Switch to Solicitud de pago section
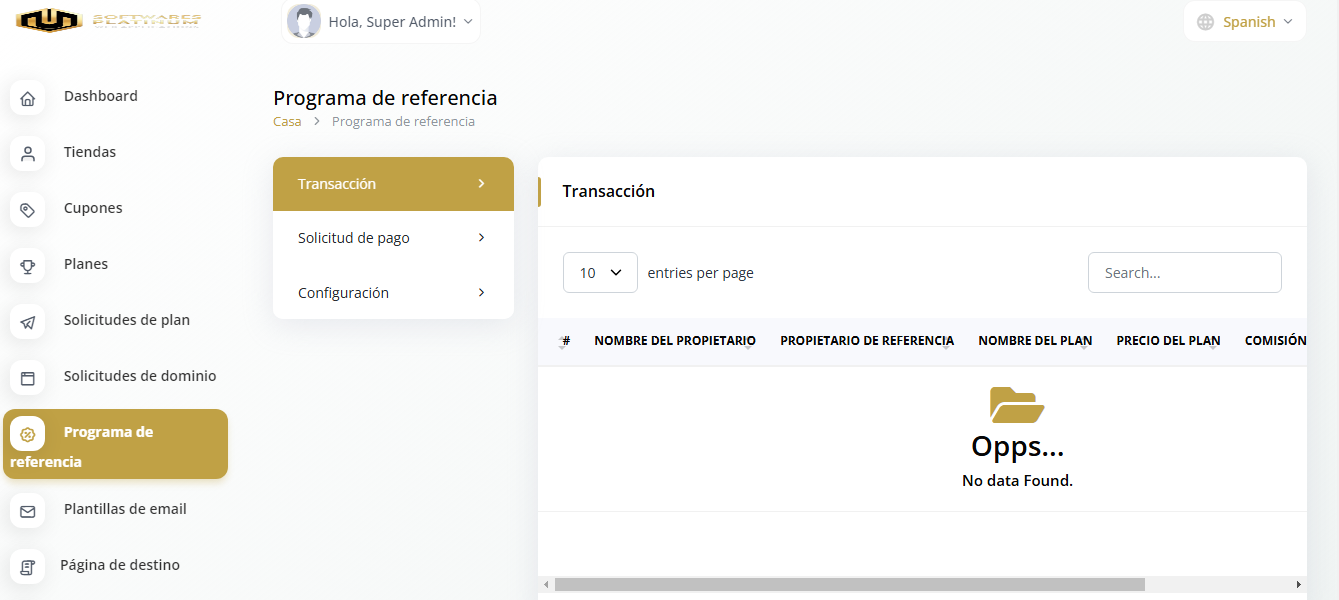 pos(392,238)
